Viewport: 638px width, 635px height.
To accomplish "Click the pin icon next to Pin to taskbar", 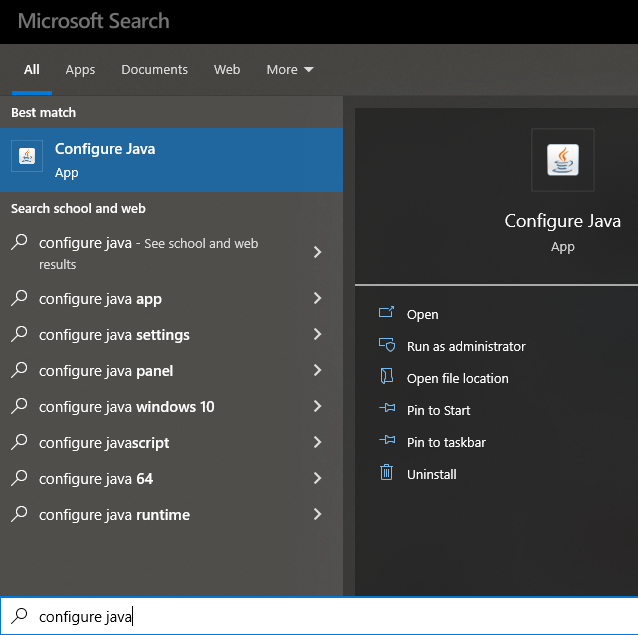I will (387, 440).
